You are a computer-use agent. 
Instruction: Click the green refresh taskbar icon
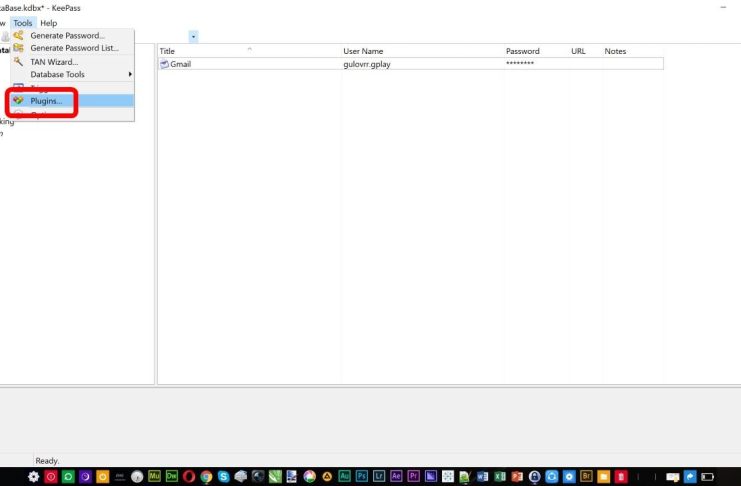pyautogui.click(x=68, y=477)
